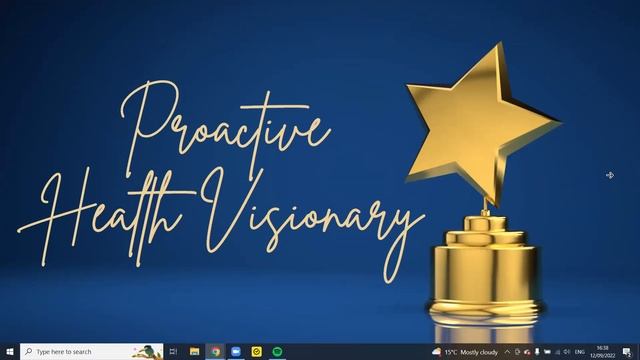The image size is (640, 360).
Task: Change the ENG input language
Action: tap(580, 352)
